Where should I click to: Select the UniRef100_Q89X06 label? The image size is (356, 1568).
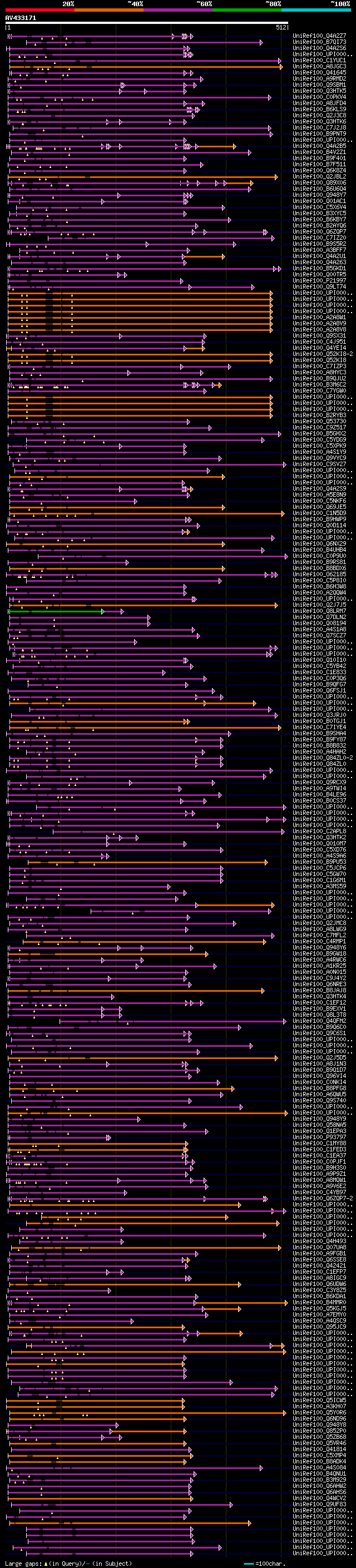(319, 182)
